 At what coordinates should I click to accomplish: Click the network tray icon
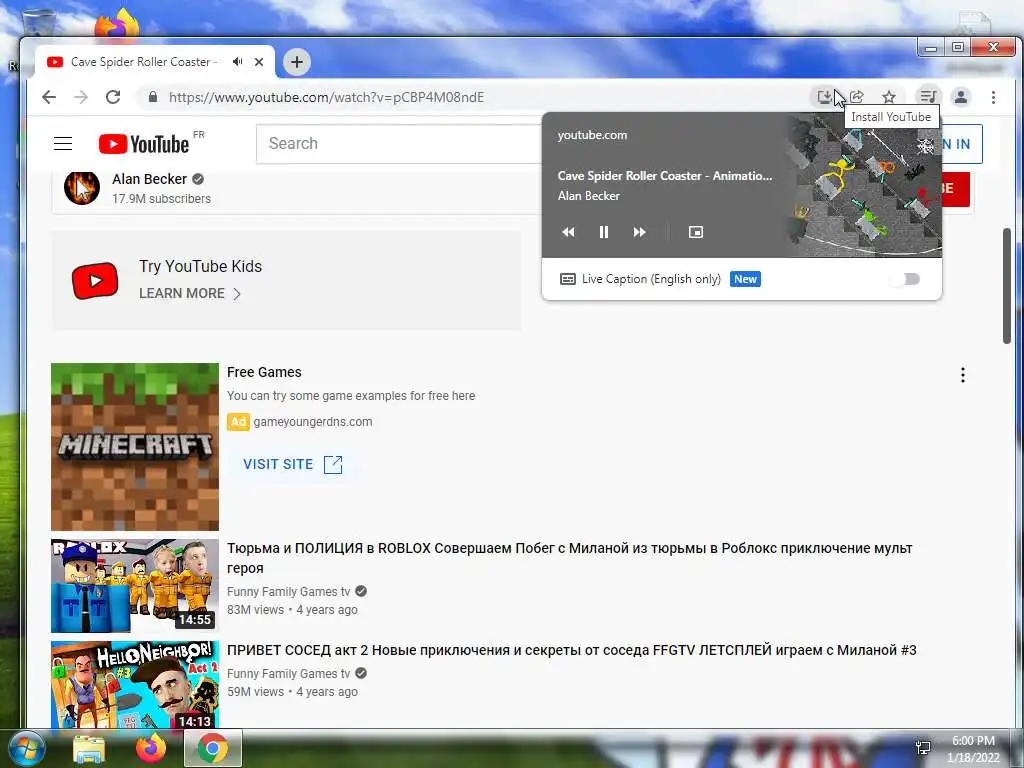923,748
